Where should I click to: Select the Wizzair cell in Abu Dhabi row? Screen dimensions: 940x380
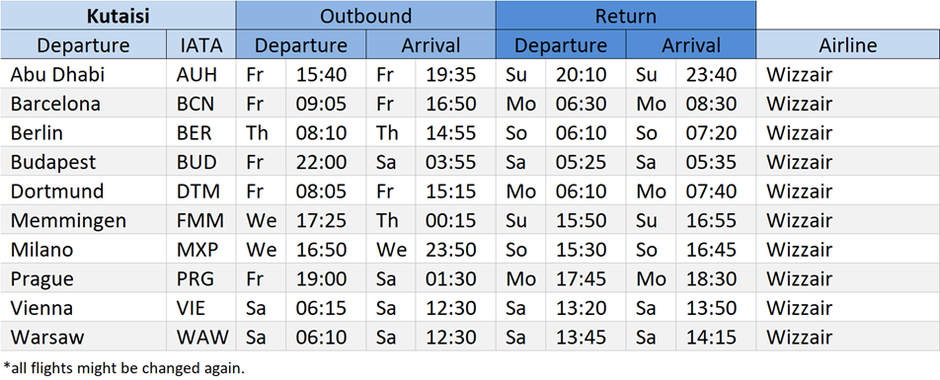click(848, 74)
